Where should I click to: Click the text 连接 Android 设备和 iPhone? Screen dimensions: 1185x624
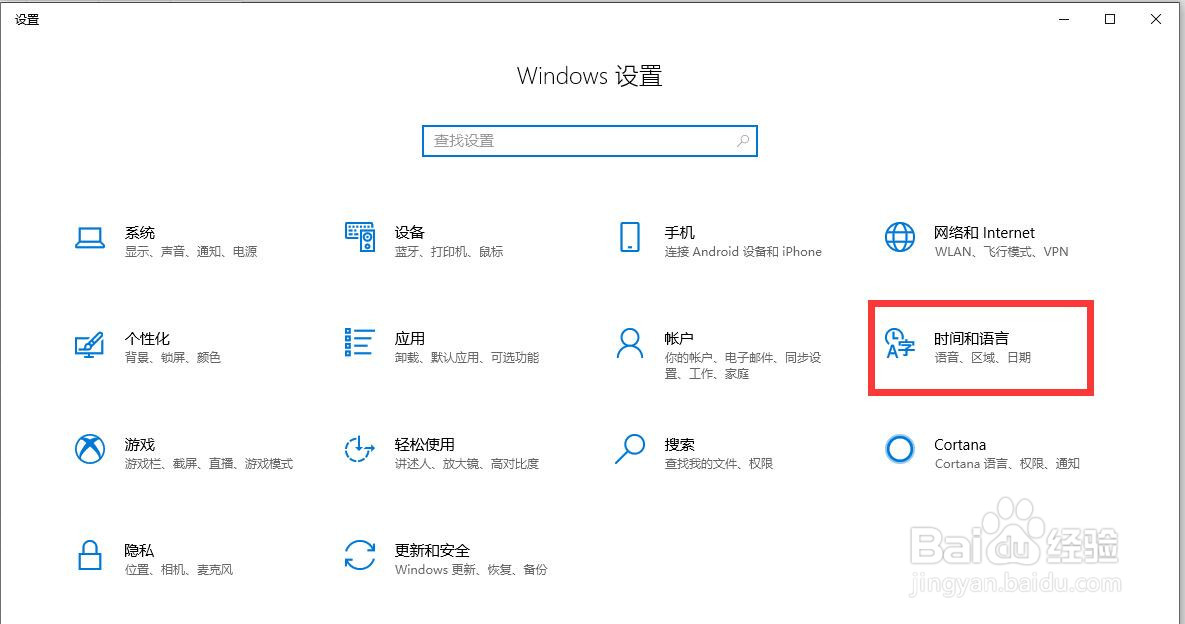coord(743,252)
